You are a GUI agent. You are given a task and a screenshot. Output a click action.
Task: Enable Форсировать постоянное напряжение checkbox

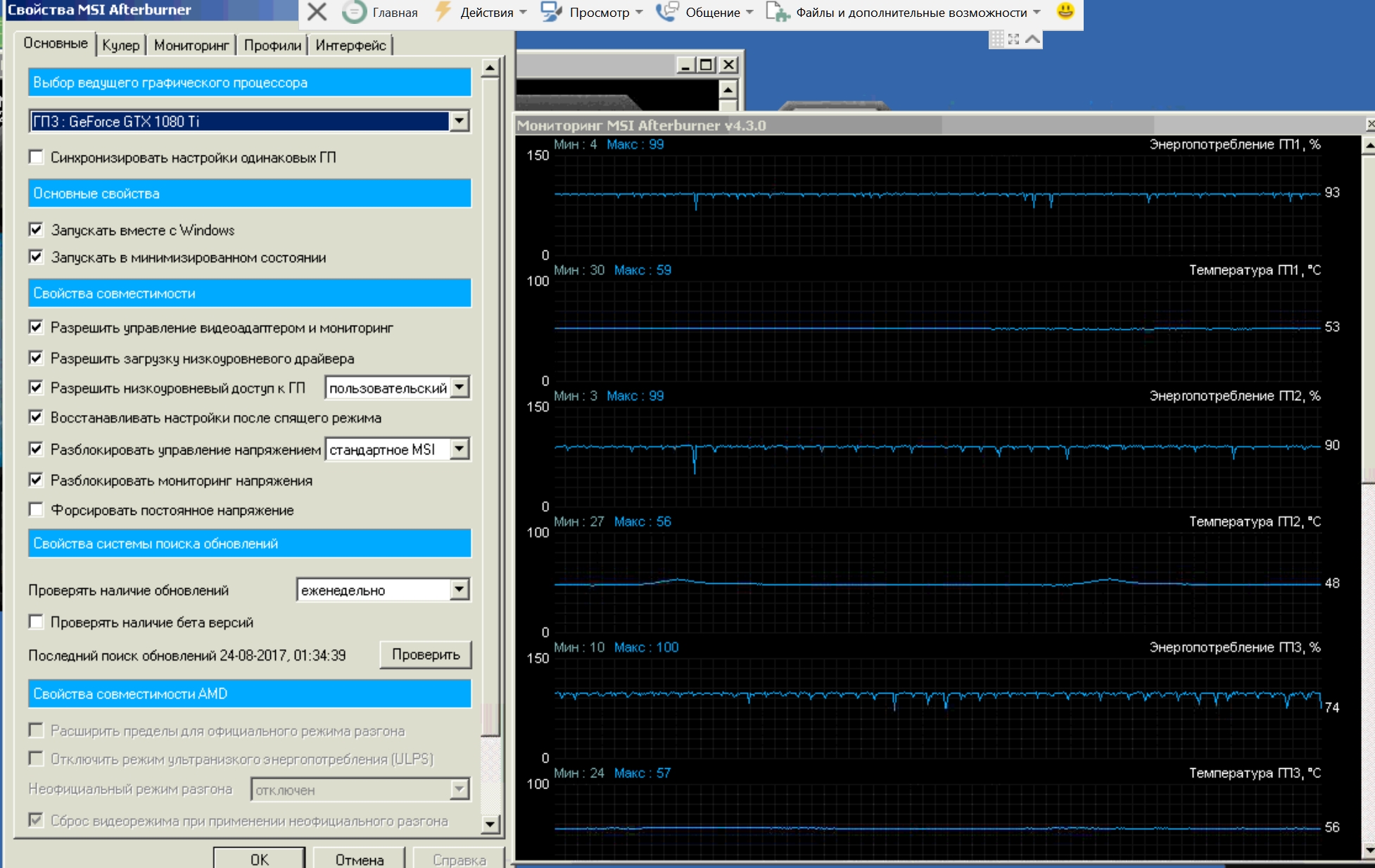[x=36, y=509]
